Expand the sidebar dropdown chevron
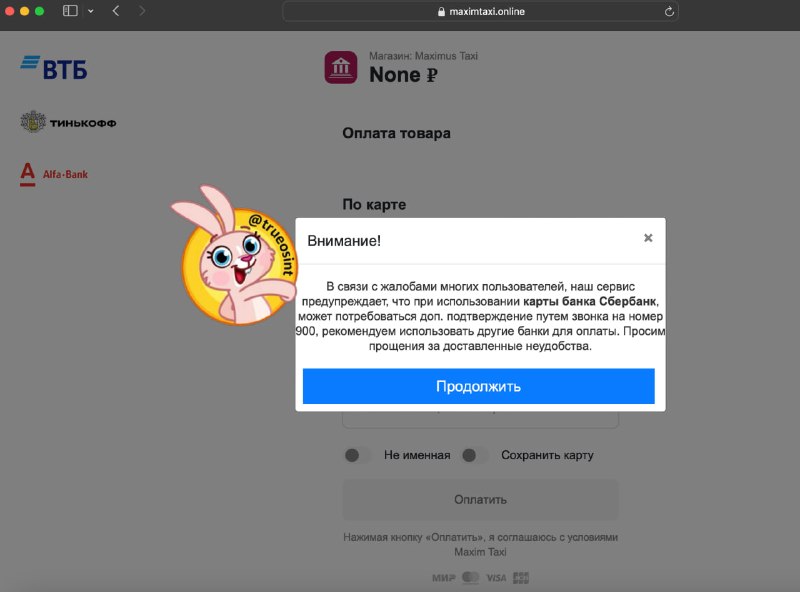Screen dimensions: 800x592 90,11
